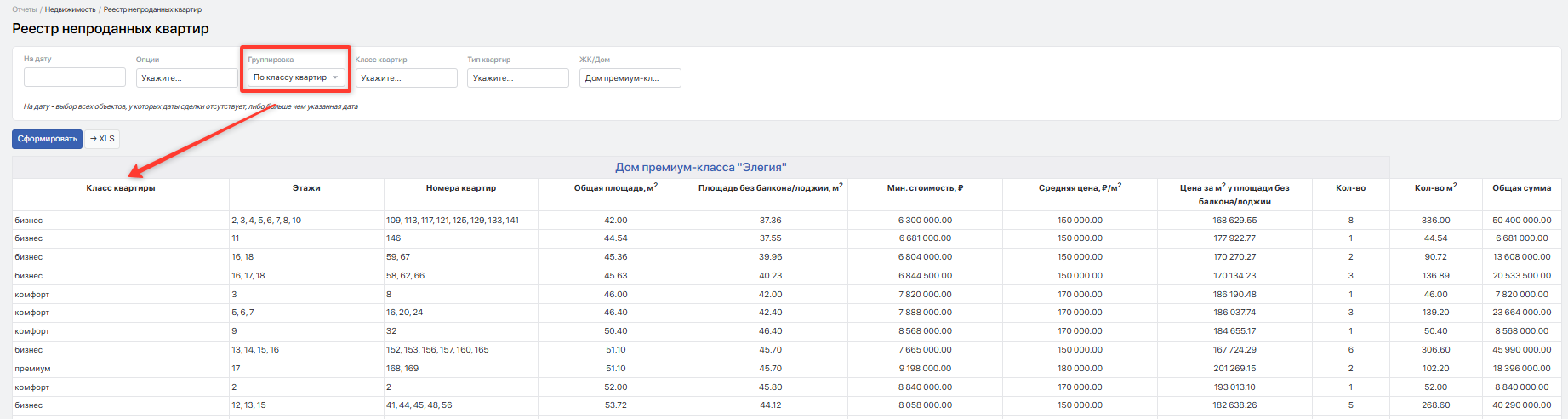
Task: Click the Общая сумма column header
Action: pyautogui.click(x=1521, y=188)
